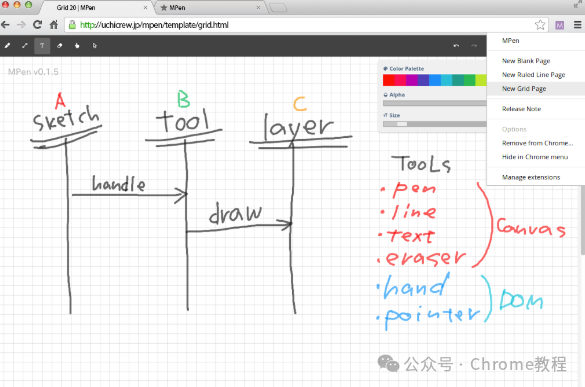Close the second 'MPen' tab
Screen dimensions: 585x387
258,7
